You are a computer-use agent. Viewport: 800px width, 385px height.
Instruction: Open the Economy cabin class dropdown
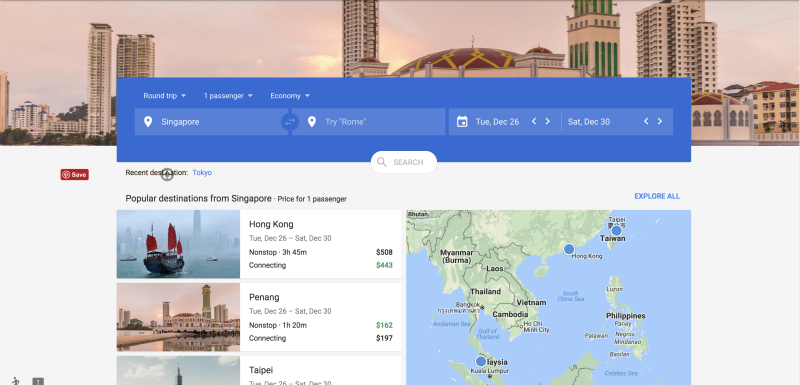click(290, 95)
